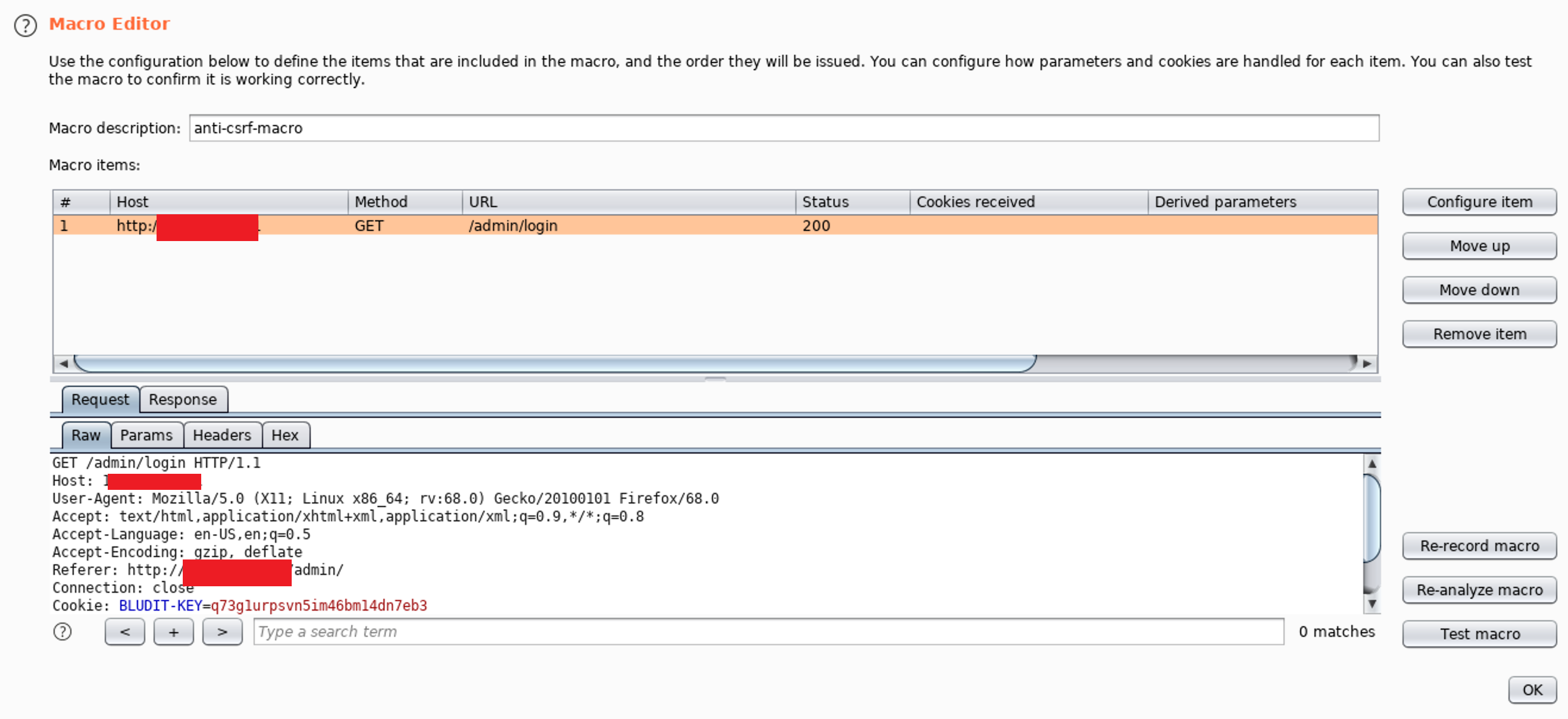This screenshot has height=719, width=1568.
Task: Go to previous search match
Action: point(124,632)
